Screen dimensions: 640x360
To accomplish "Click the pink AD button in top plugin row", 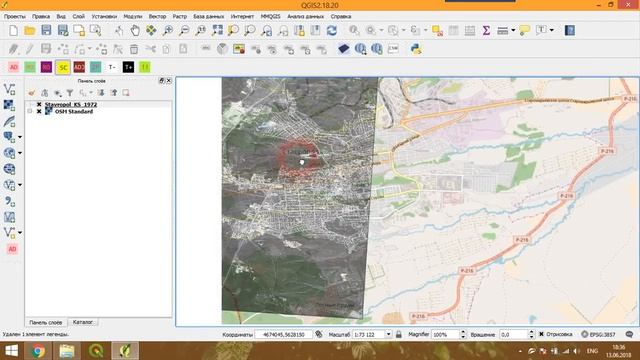I will pos(13,67).
